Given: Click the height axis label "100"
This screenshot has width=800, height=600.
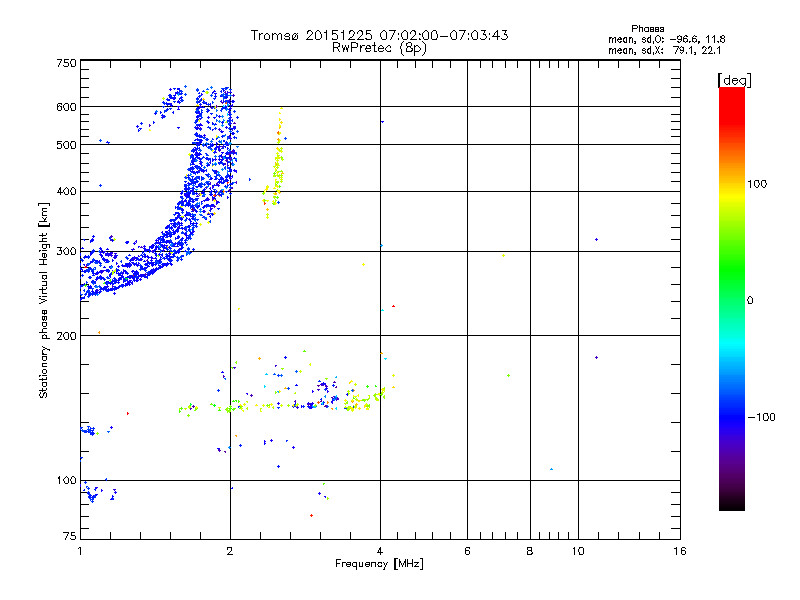Looking at the screenshot, I should 66,481.
